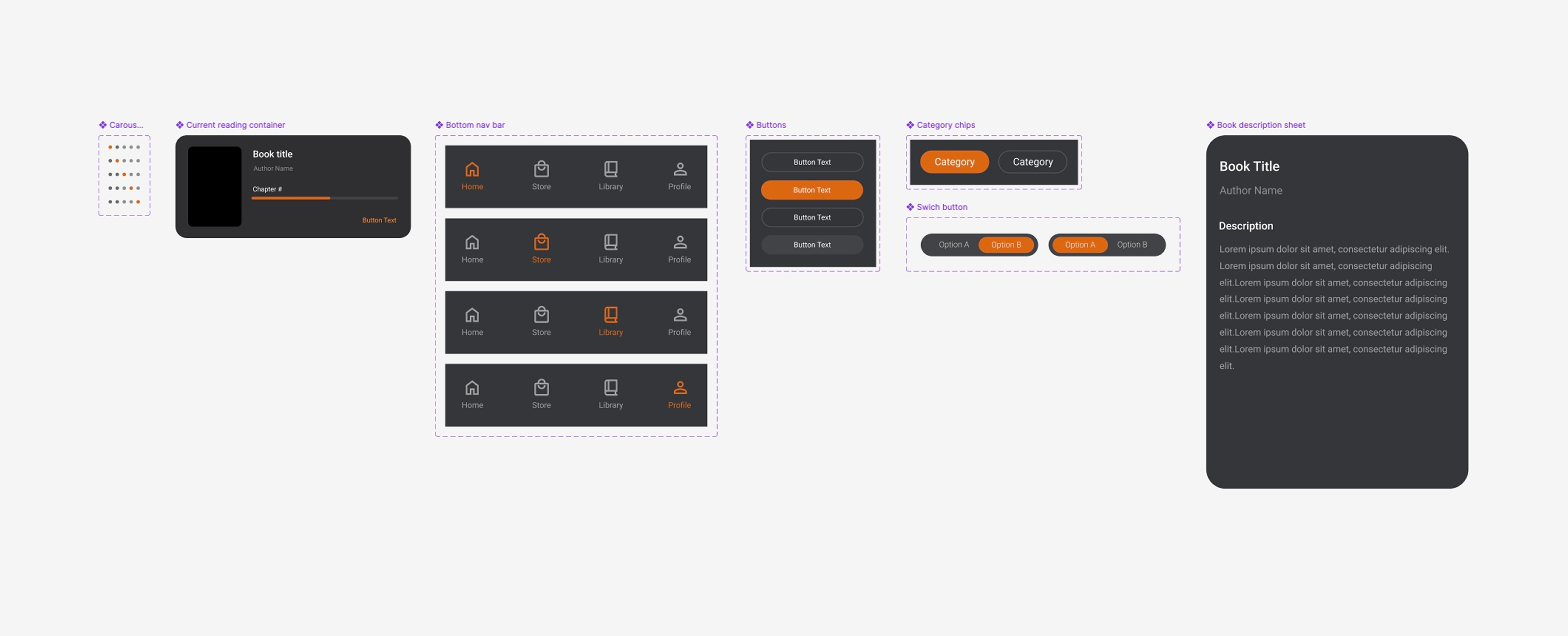Click the Chapter reading progress bar
The width and height of the screenshot is (1568, 636).
click(324, 198)
